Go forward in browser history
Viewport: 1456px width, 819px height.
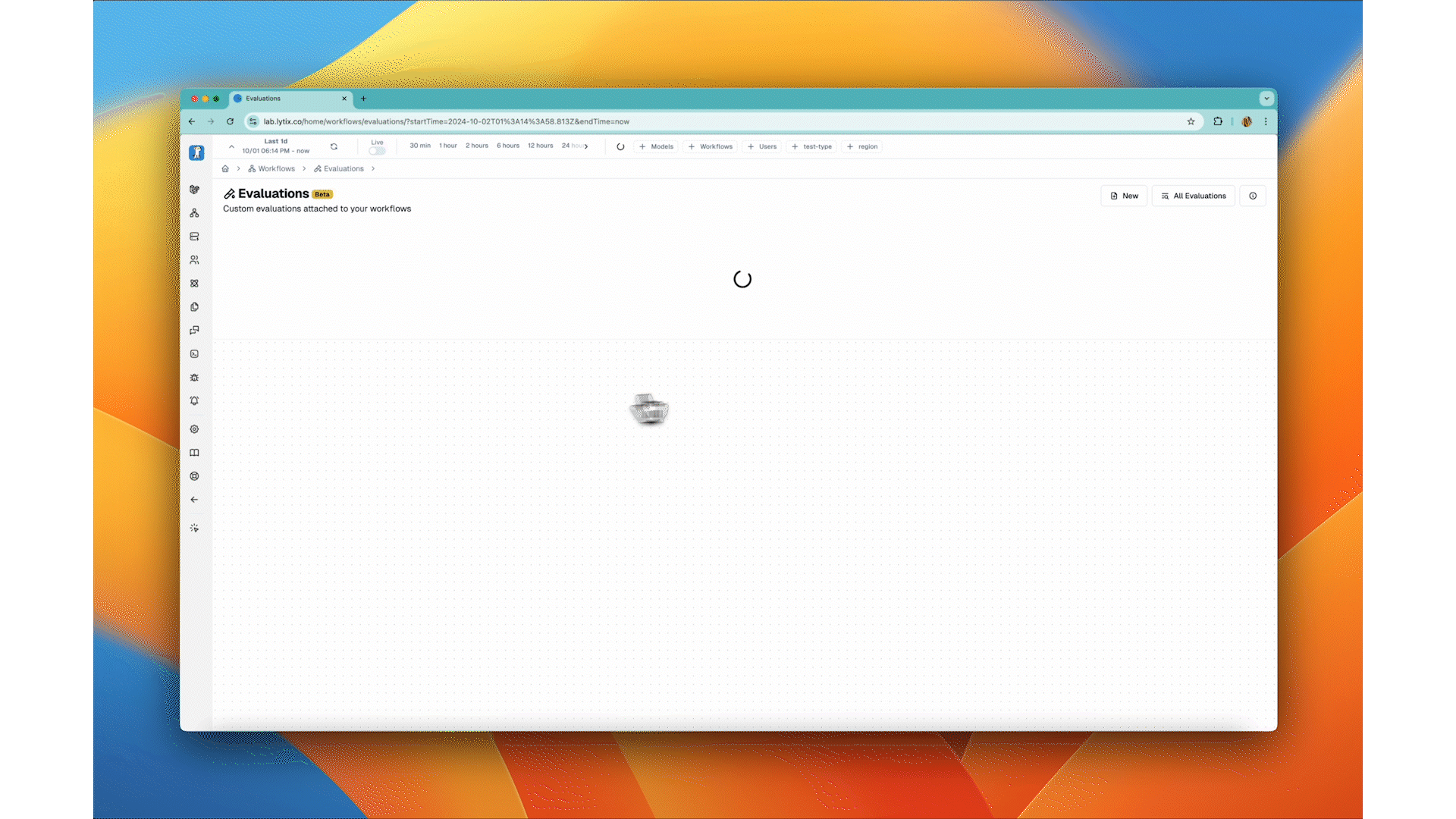click(211, 121)
